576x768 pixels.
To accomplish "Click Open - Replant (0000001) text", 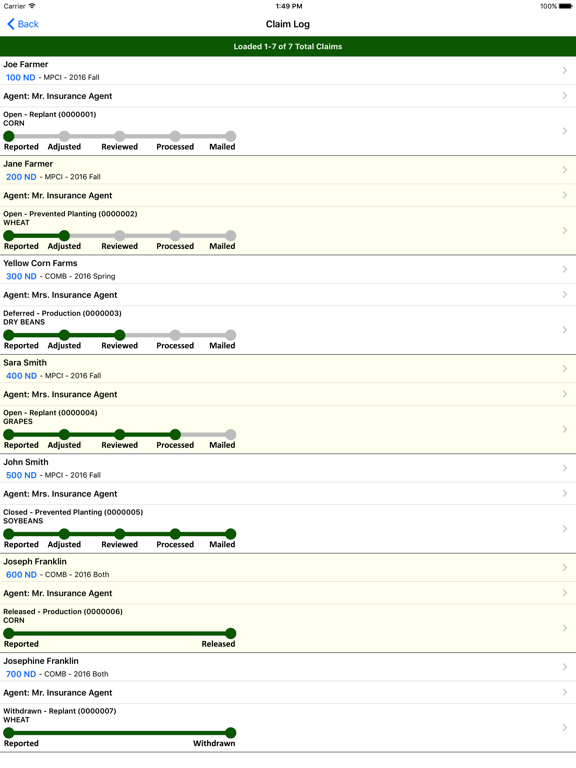I will pyautogui.click(x=49, y=114).
